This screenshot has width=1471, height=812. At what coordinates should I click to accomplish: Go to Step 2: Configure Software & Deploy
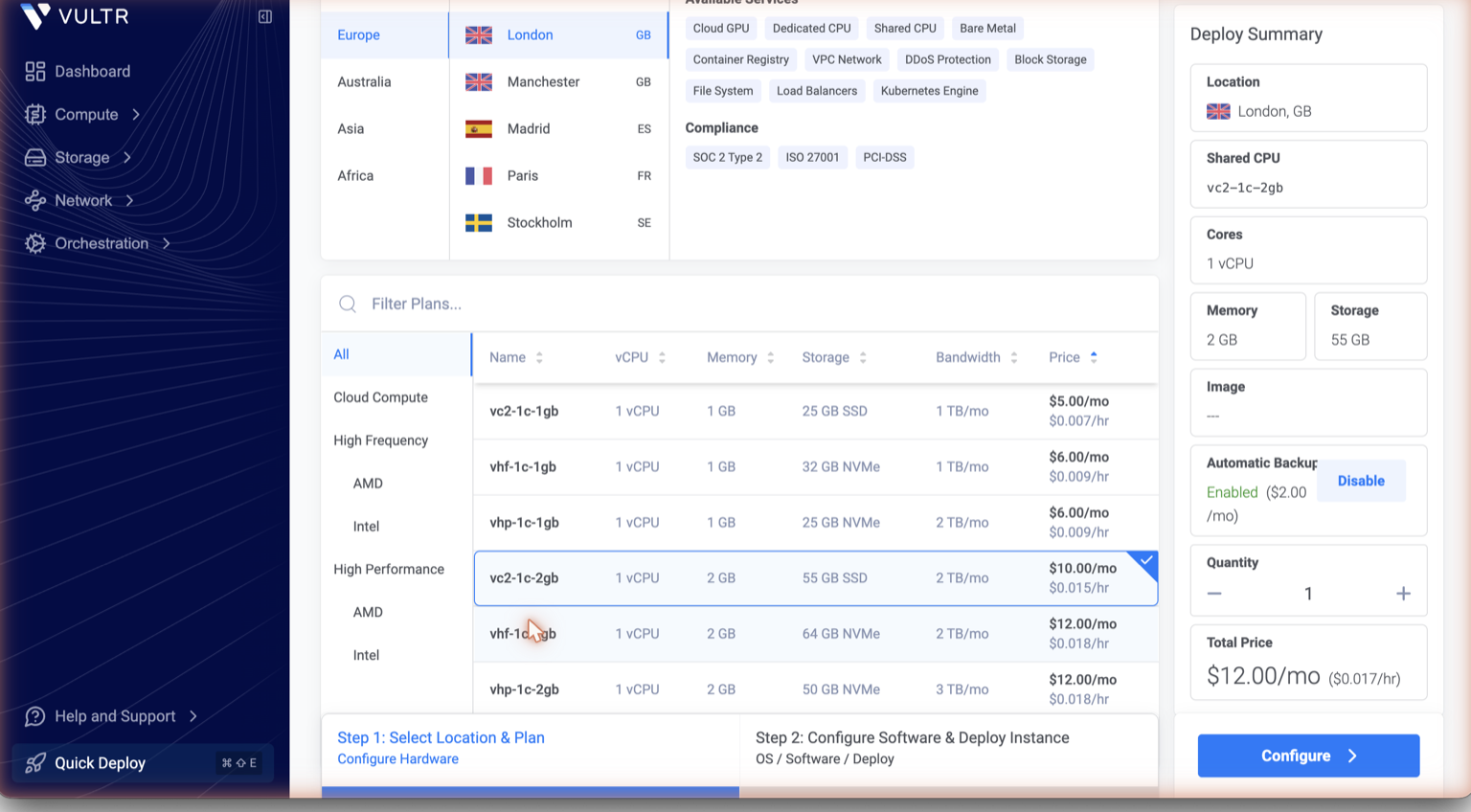949,748
